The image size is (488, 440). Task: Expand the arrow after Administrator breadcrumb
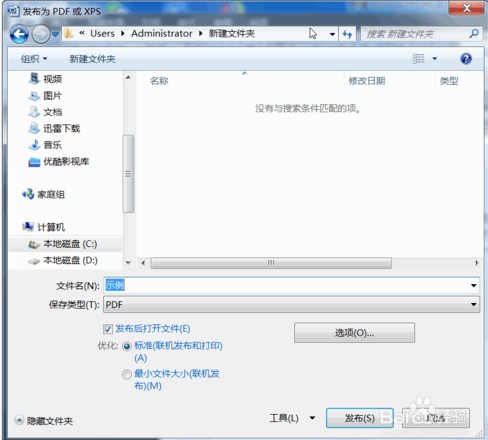coord(201,34)
